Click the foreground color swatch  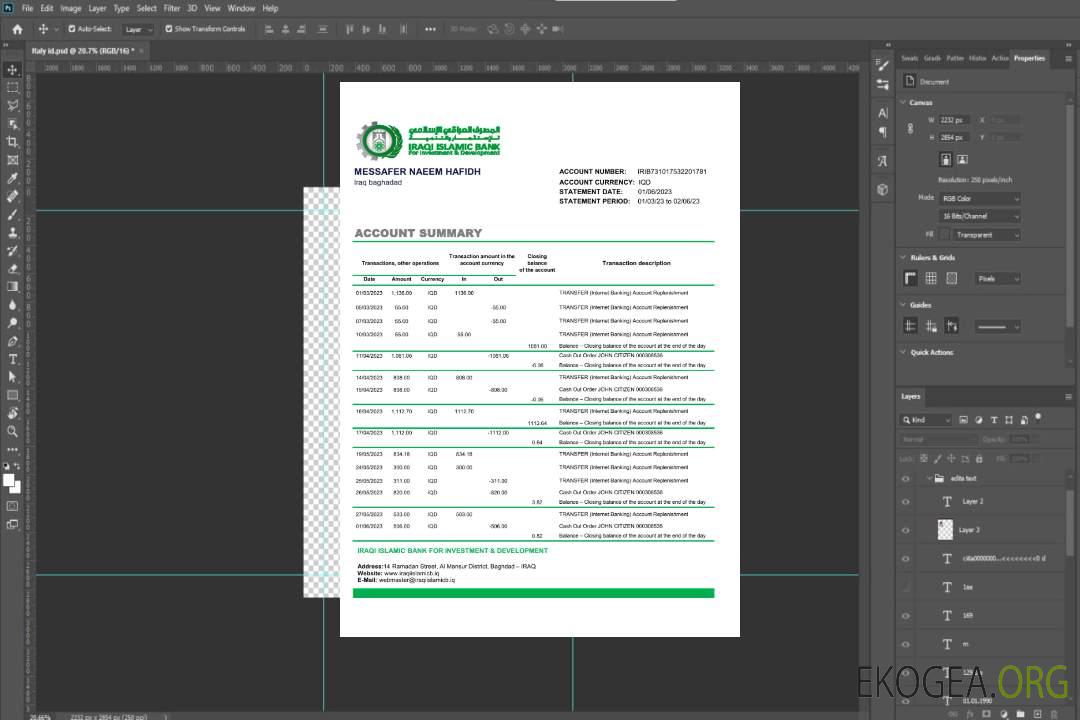coord(9,481)
